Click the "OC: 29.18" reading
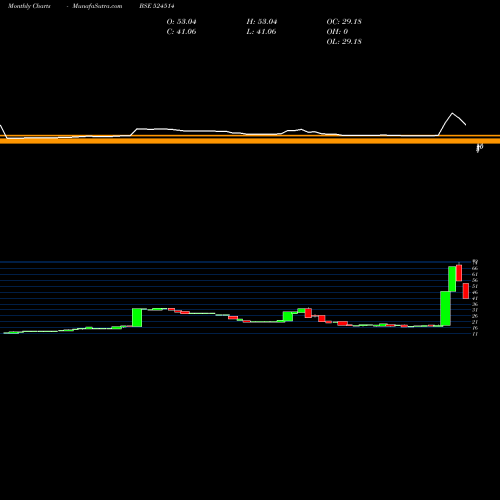Screen dimensions: 500x500 (x=344, y=22)
